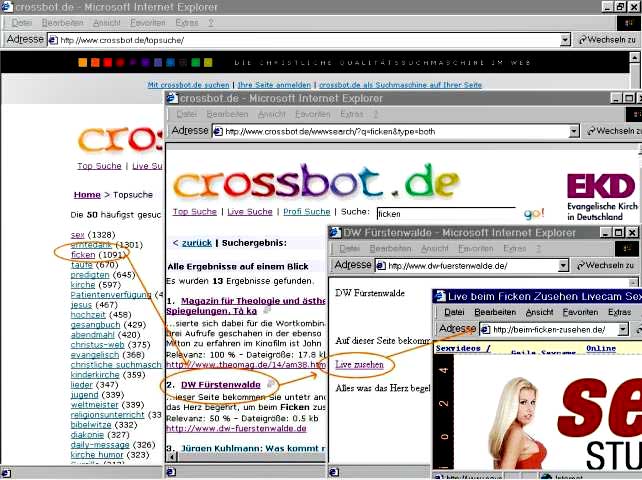The height and width of the screenshot is (480, 642).
Task: Click the scroll-up arrow of the topsuche window scrollbar
Action: click(635, 58)
